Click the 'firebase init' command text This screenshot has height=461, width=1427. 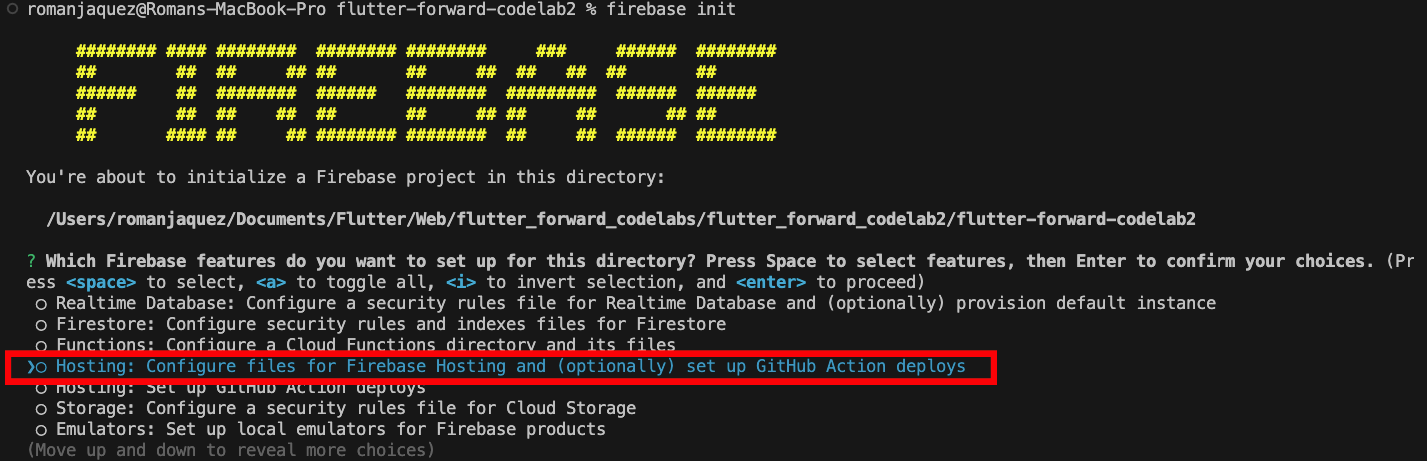671,10
